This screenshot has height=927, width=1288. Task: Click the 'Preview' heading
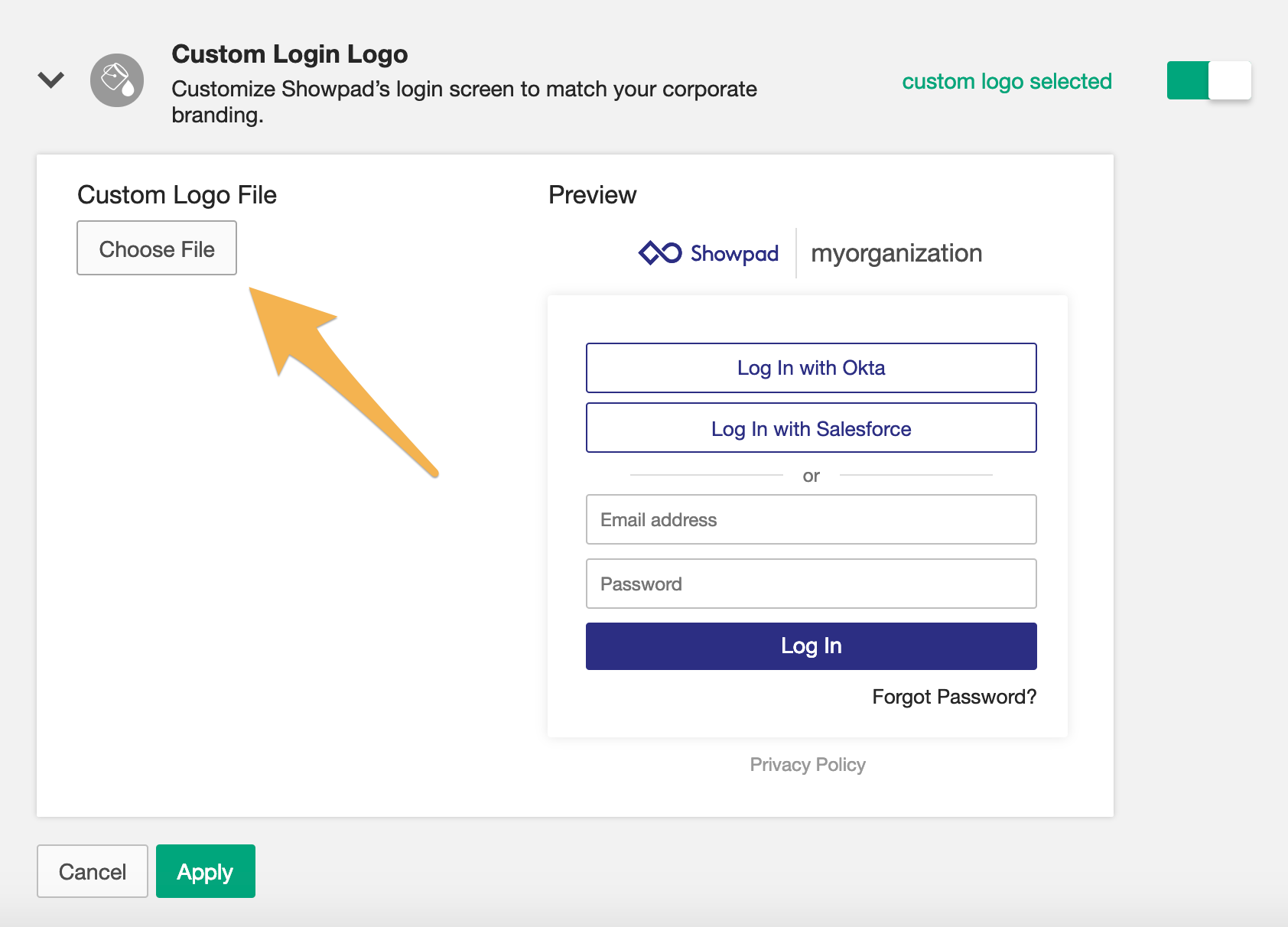592,195
